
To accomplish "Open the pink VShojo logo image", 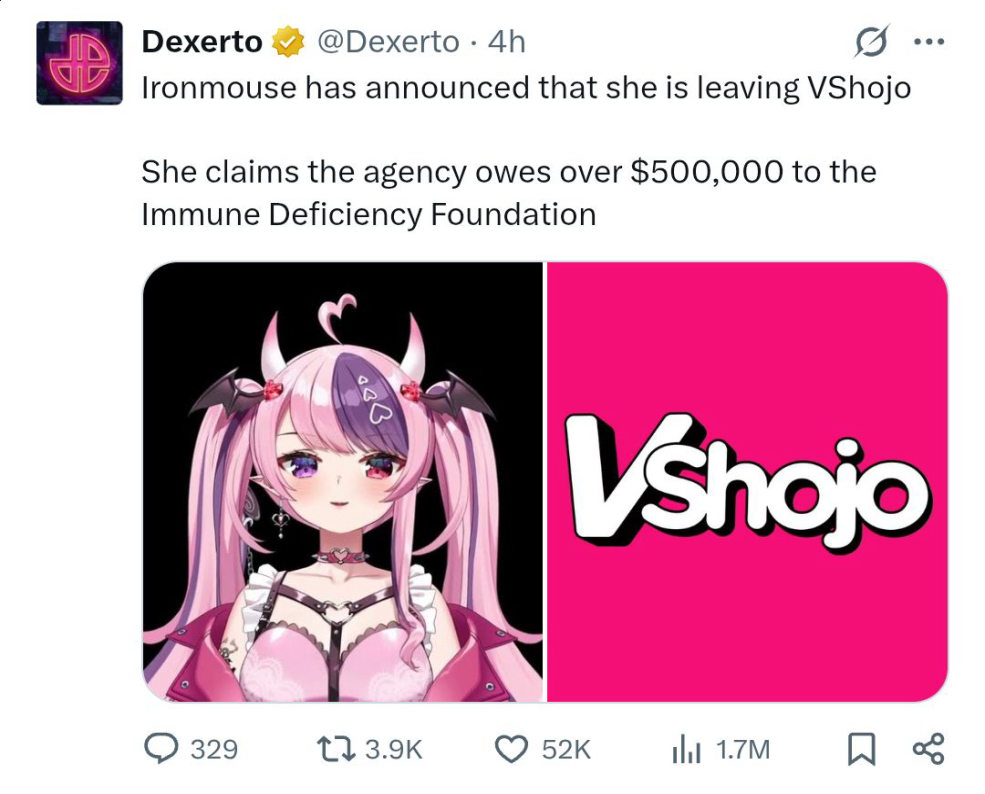I will click(747, 482).
